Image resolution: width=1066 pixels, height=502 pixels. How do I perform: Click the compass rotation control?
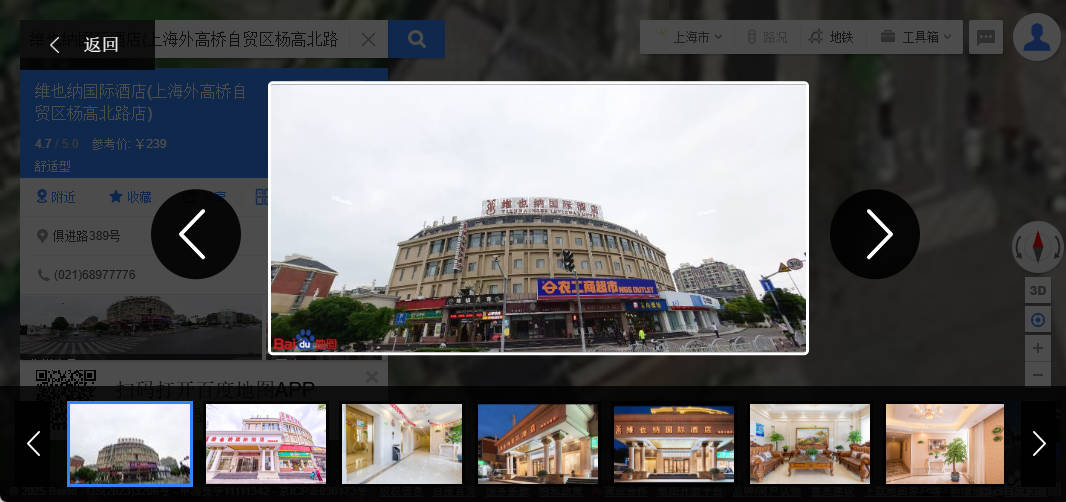coord(1037,246)
